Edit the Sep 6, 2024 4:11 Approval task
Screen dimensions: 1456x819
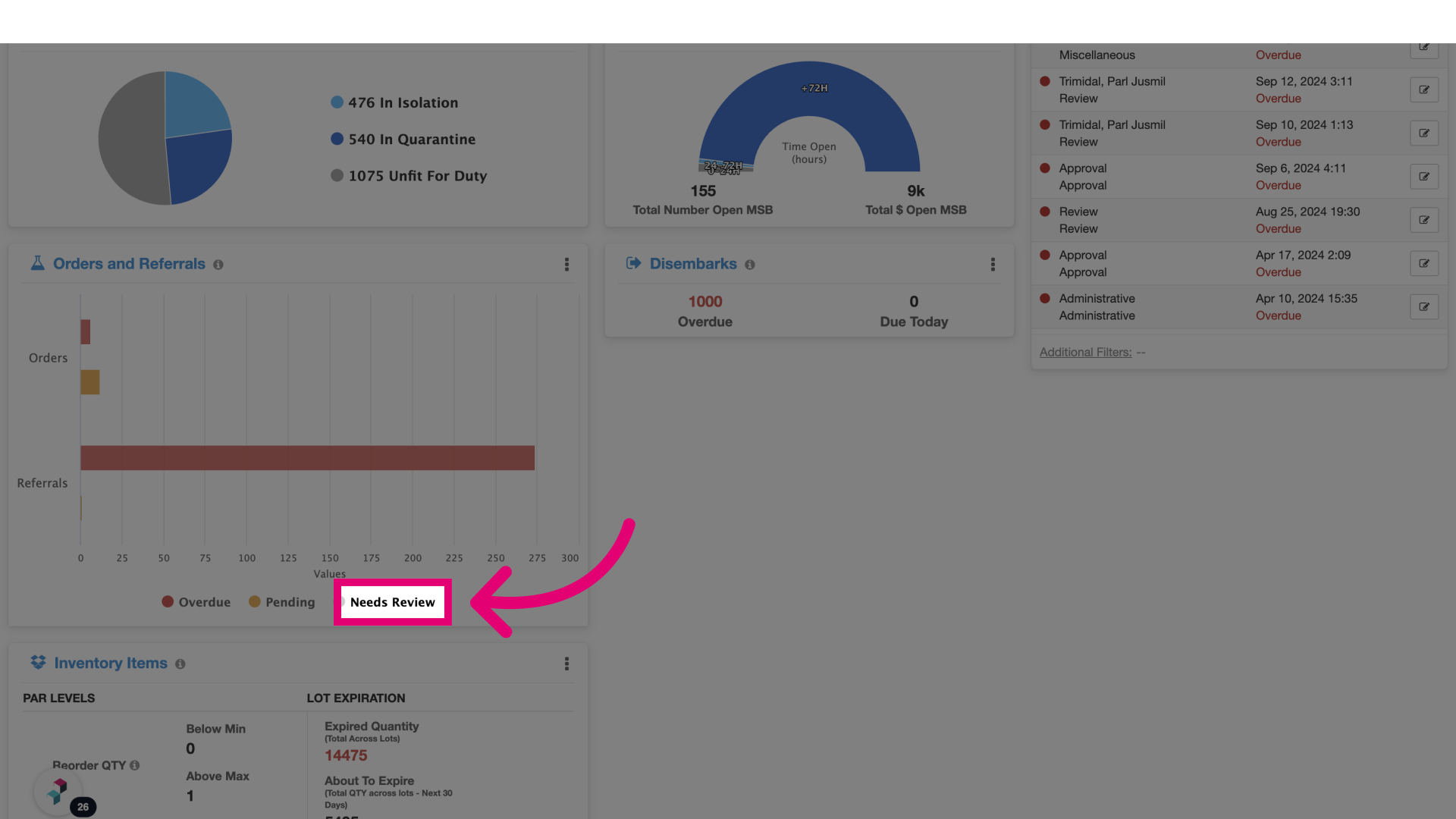(x=1424, y=177)
